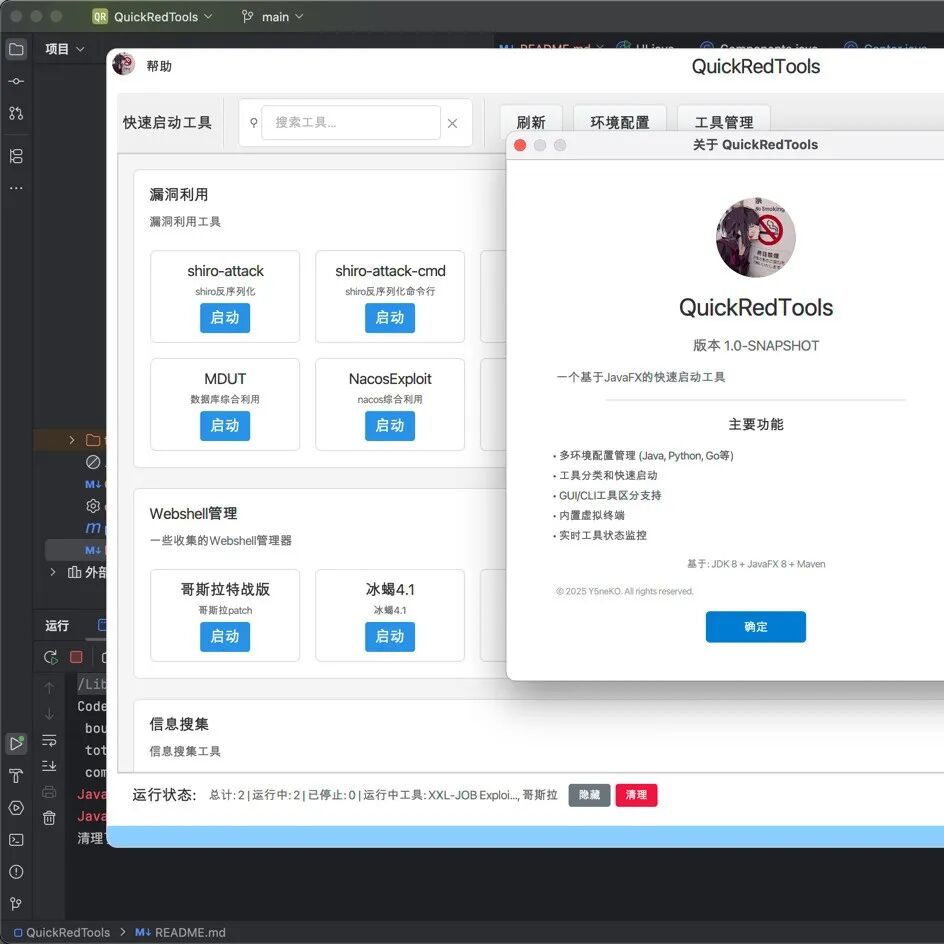This screenshot has width=944, height=944.
Task: Select the 运行 tab in bottom panel
Action: click(57, 626)
